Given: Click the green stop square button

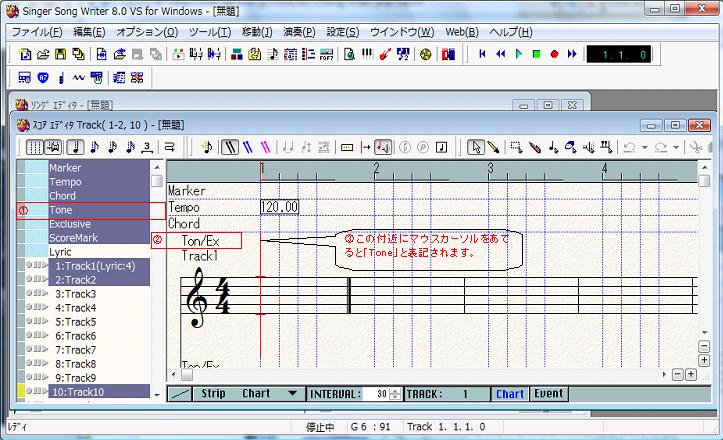Looking at the screenshot, I should click(536, 54).
